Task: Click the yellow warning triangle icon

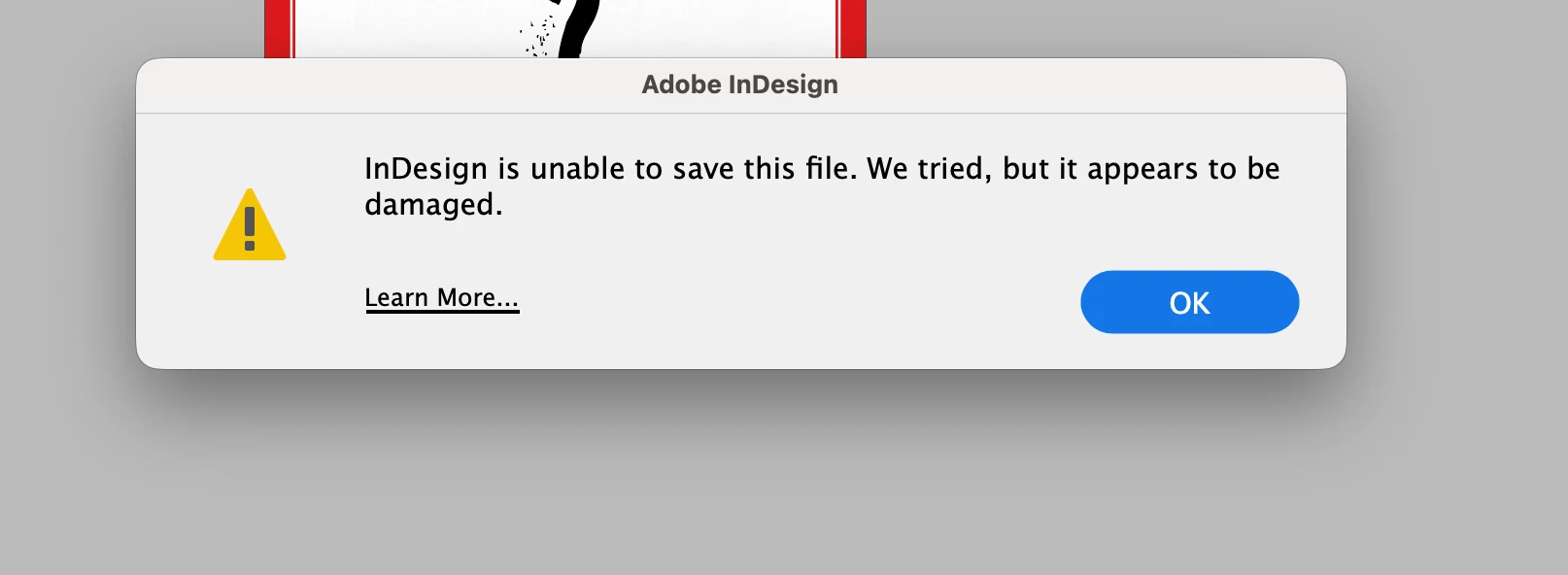Action: 250,225
